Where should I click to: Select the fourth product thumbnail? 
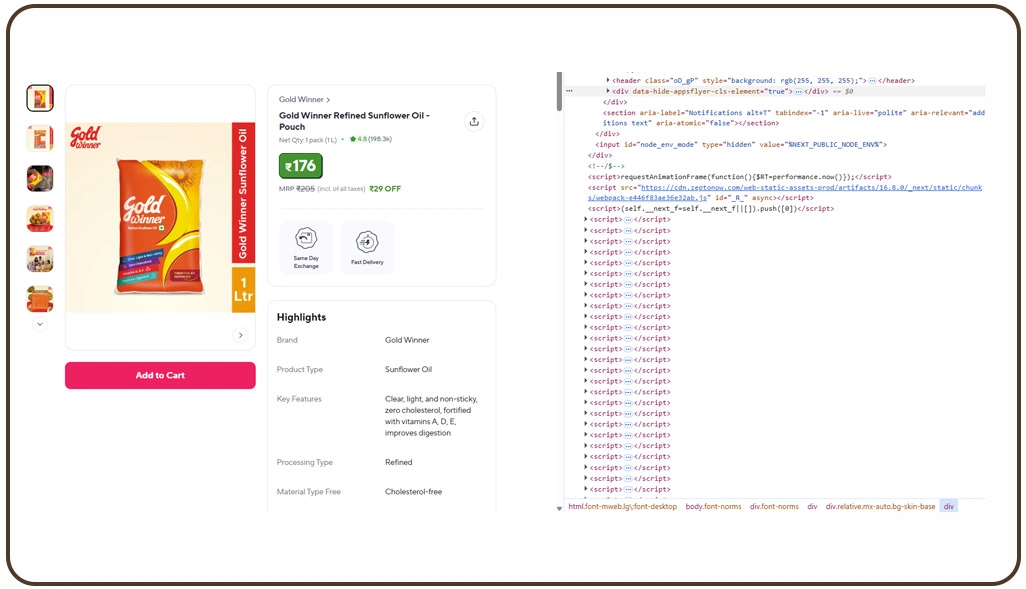pos(40,219)
